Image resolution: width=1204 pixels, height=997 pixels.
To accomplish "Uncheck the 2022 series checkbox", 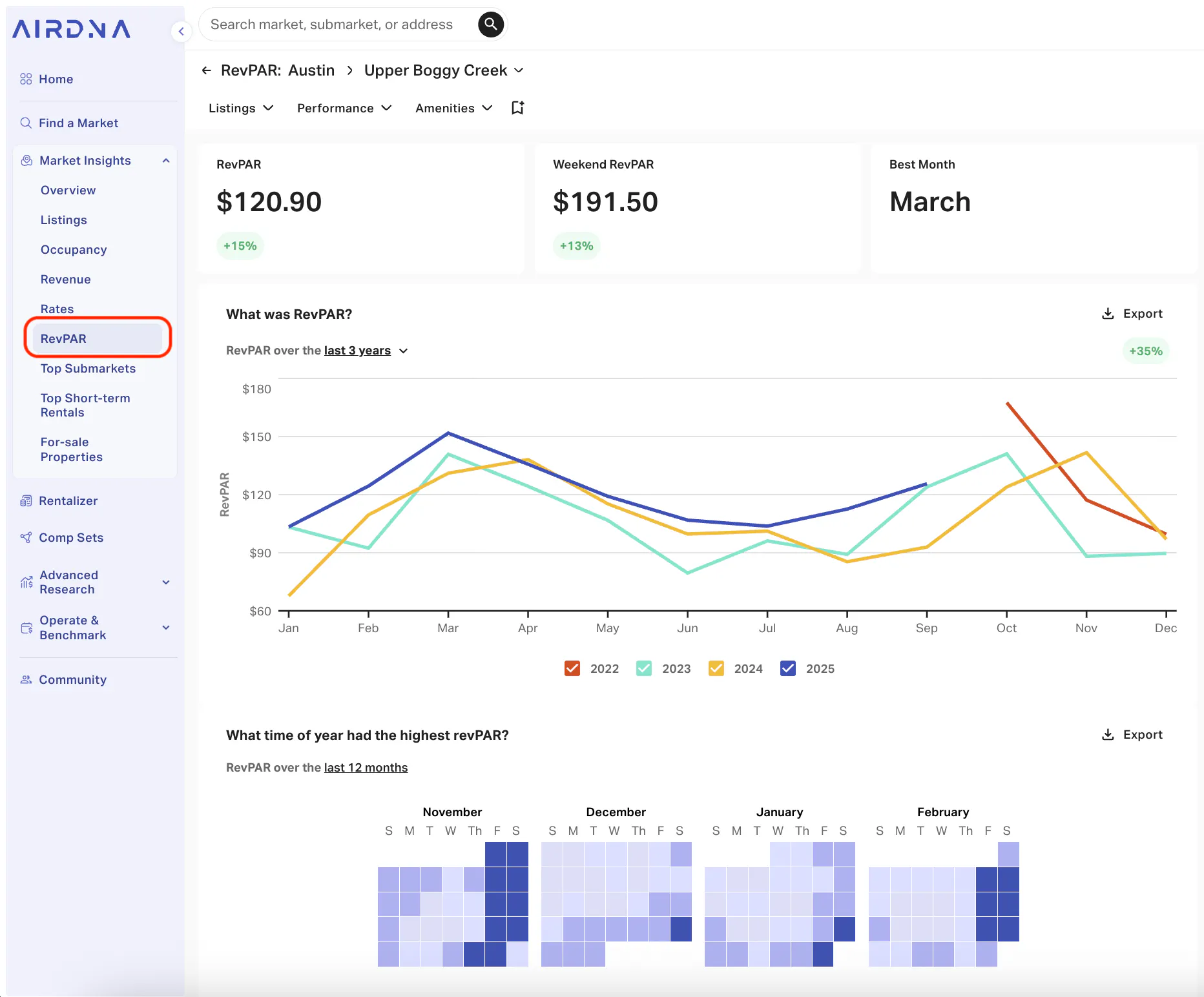I will [572, 668].
